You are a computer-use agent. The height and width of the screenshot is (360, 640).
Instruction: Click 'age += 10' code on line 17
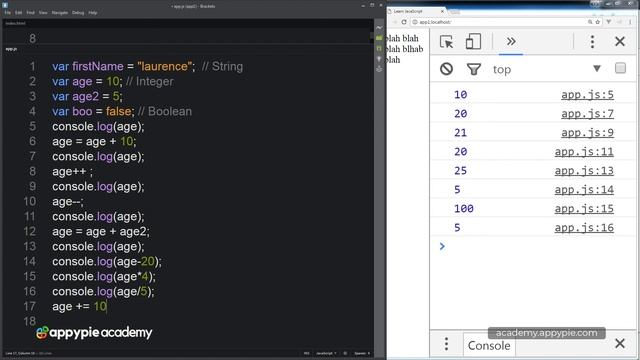pos(80,307)
